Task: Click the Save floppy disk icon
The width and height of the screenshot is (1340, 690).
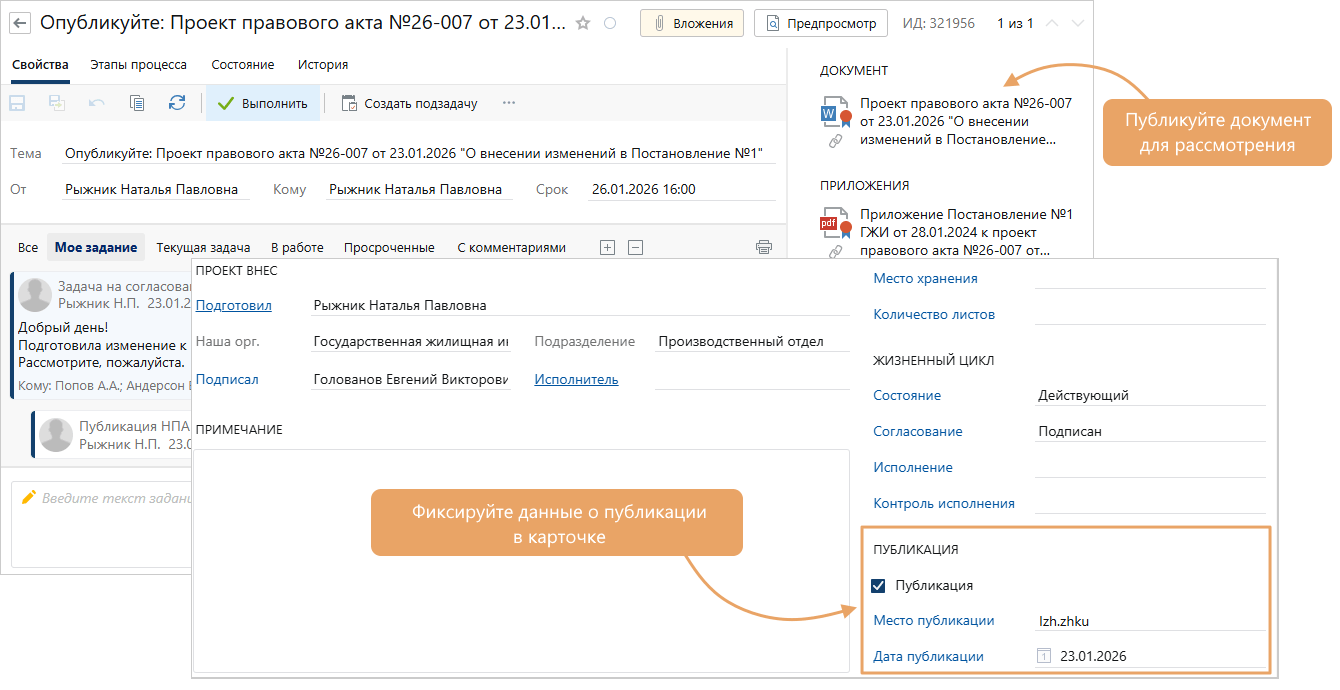Action: [x=17, y=103]
